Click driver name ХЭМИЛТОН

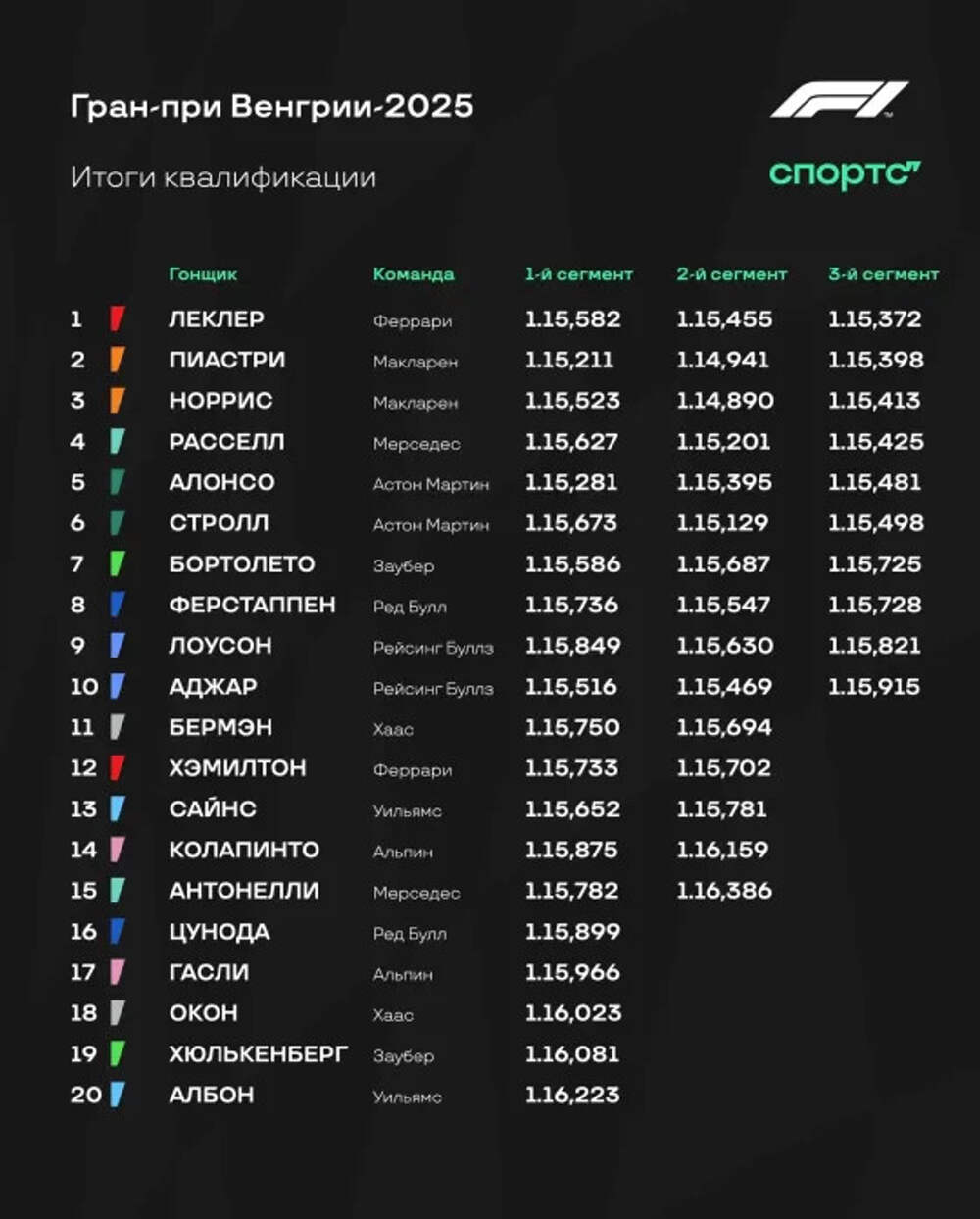click(x=238, y=768)
